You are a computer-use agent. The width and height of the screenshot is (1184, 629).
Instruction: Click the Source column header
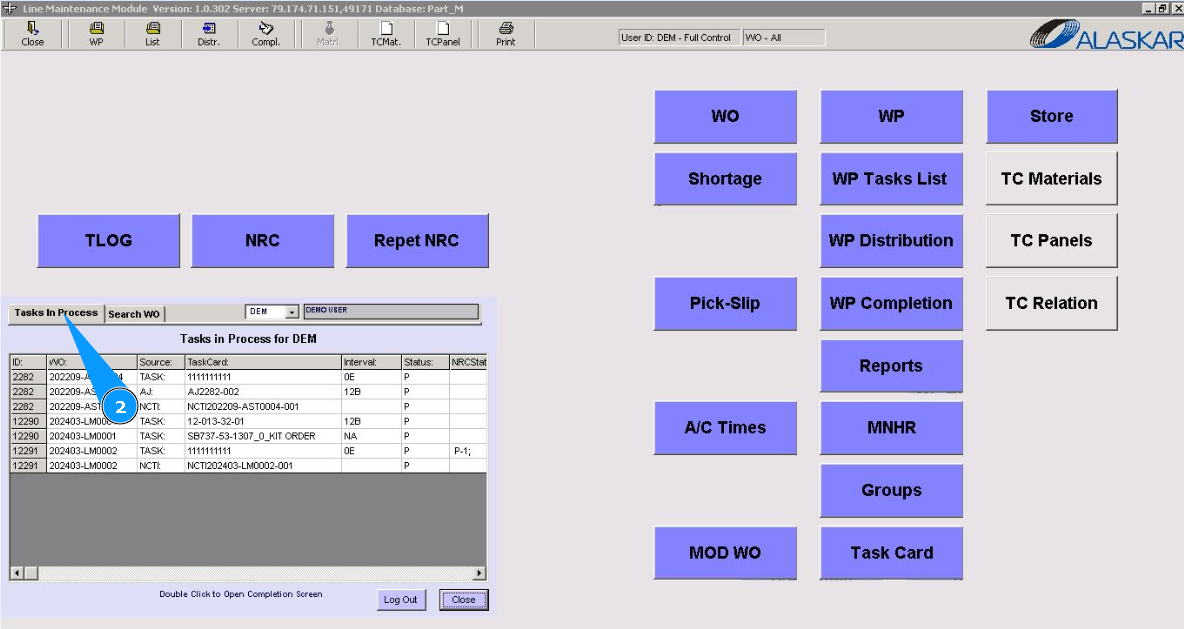point(161,362)
